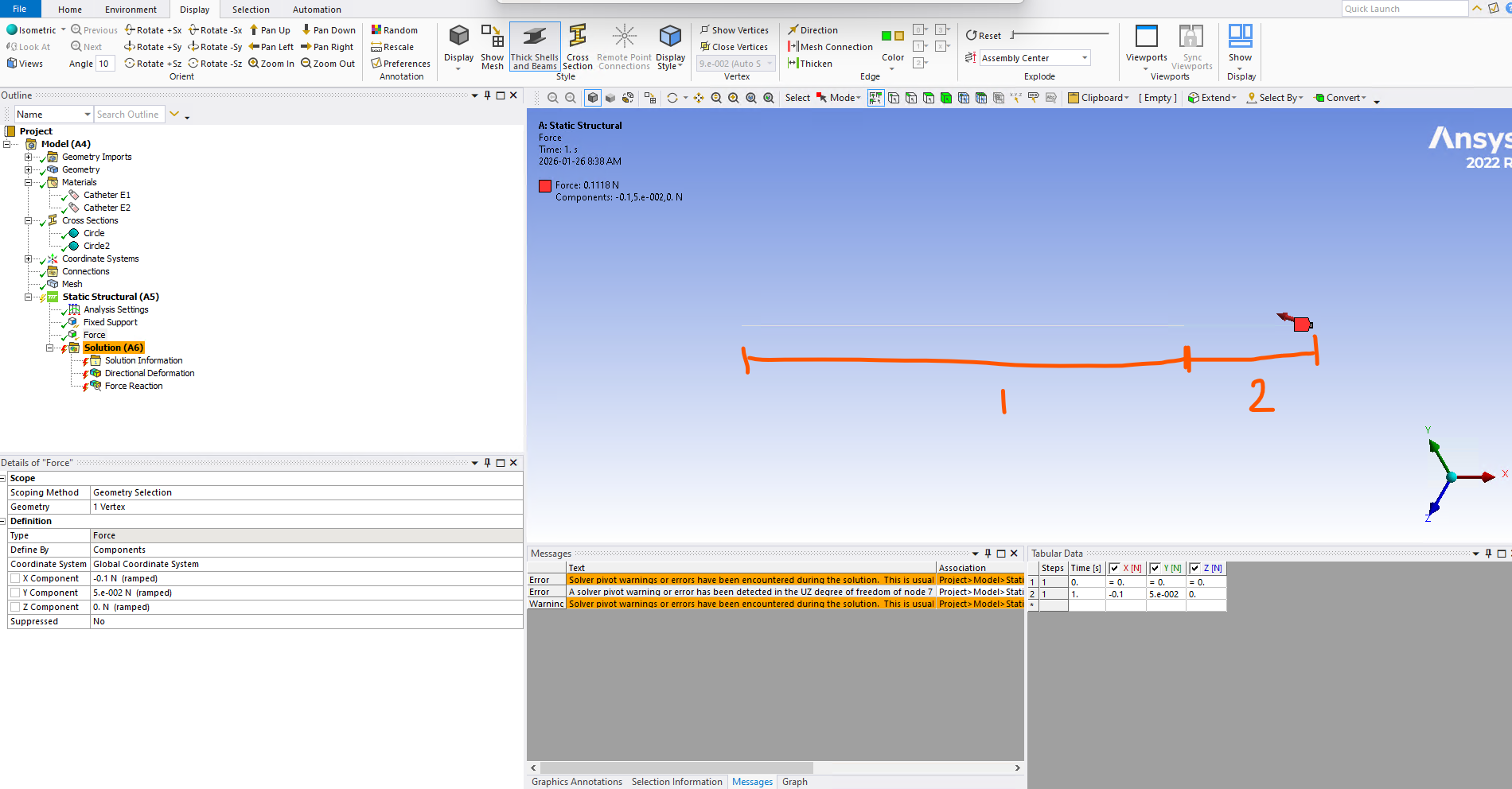Toggle the Y [N] tabular checkbox
Screen dimensions: 1512x789
click(1155, 568)
